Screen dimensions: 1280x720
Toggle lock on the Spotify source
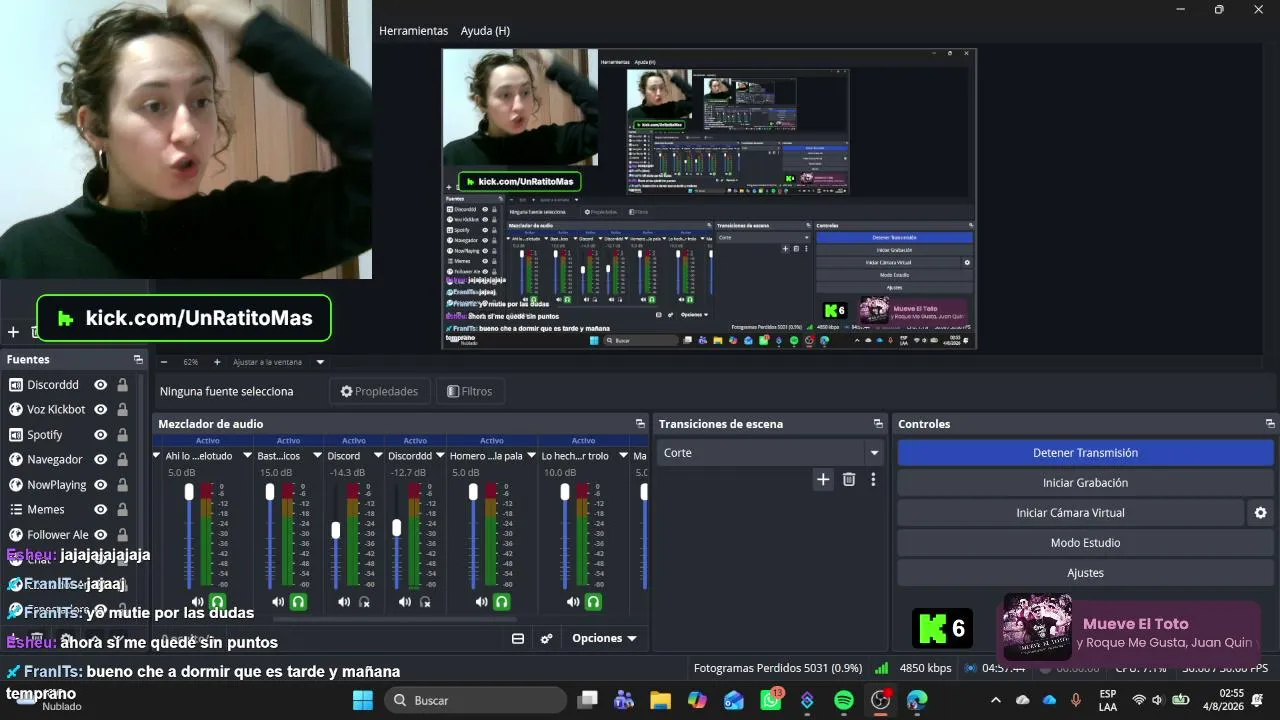click(x=122, y=435)
